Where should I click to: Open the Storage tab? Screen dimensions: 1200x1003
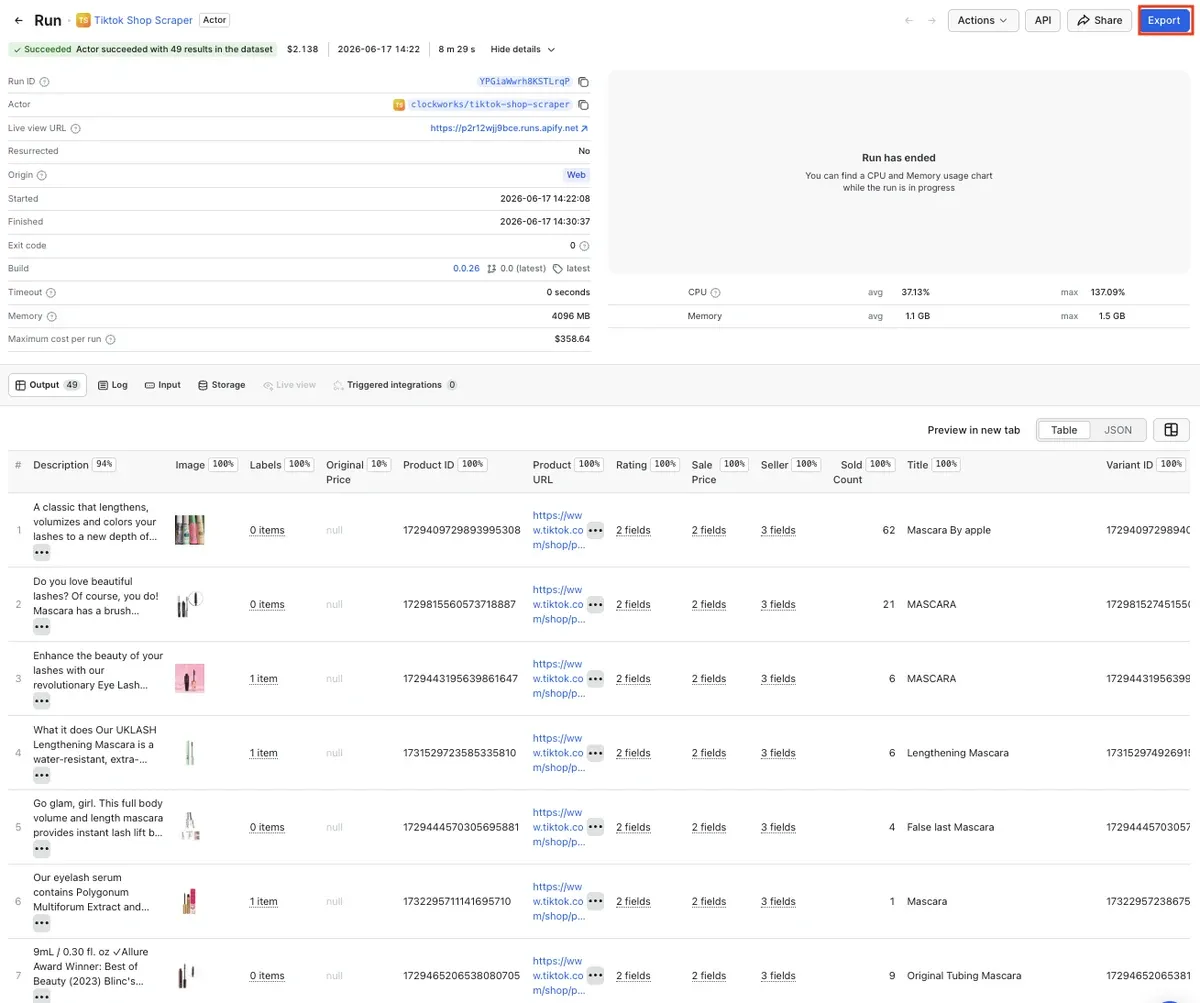(x=221, y=385)
